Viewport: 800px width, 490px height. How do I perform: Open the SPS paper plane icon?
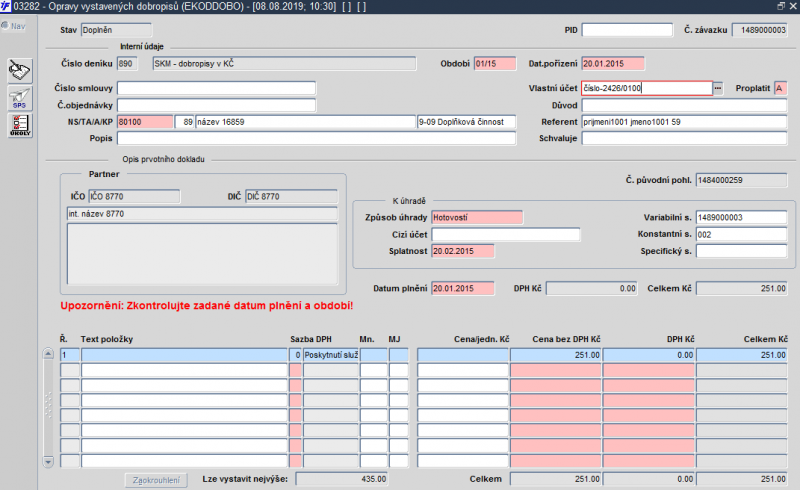19,98
